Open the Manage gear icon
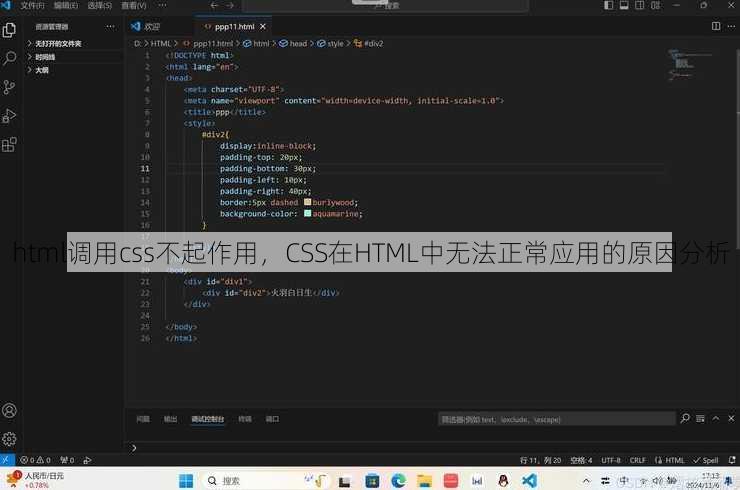Screen dimensions: 740x490 pos(9,439)
